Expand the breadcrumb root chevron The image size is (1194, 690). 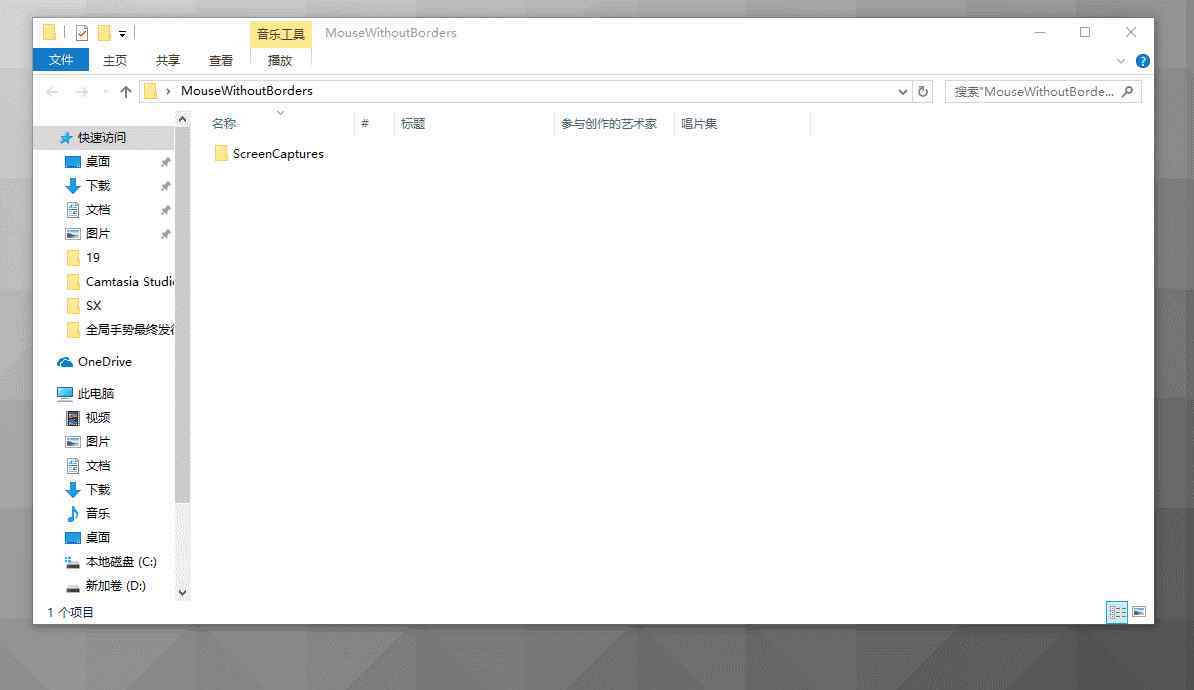tap(168, 91)
